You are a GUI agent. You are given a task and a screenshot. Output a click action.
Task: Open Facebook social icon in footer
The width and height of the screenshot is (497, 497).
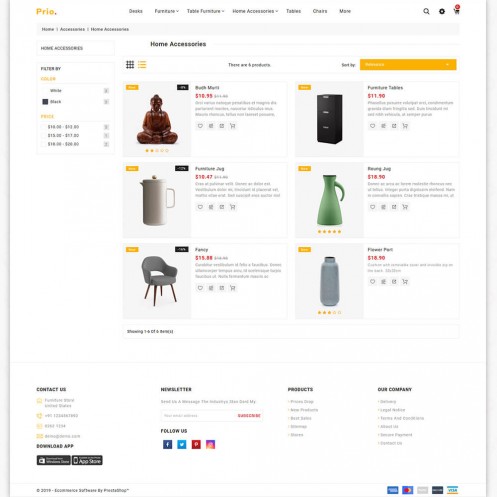pyautogui.click(x=167, y=444)
